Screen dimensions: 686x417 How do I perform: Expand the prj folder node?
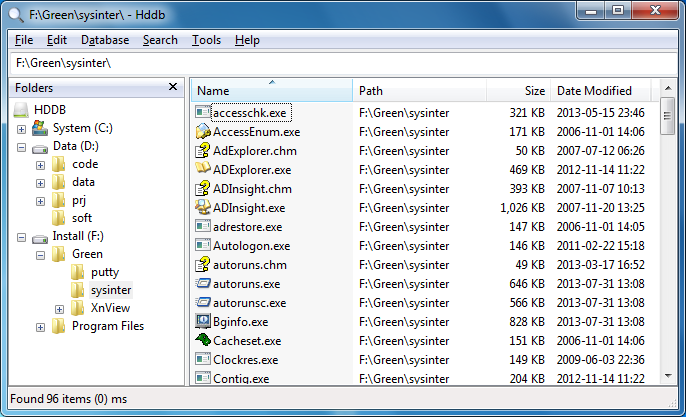click(40, 201)
